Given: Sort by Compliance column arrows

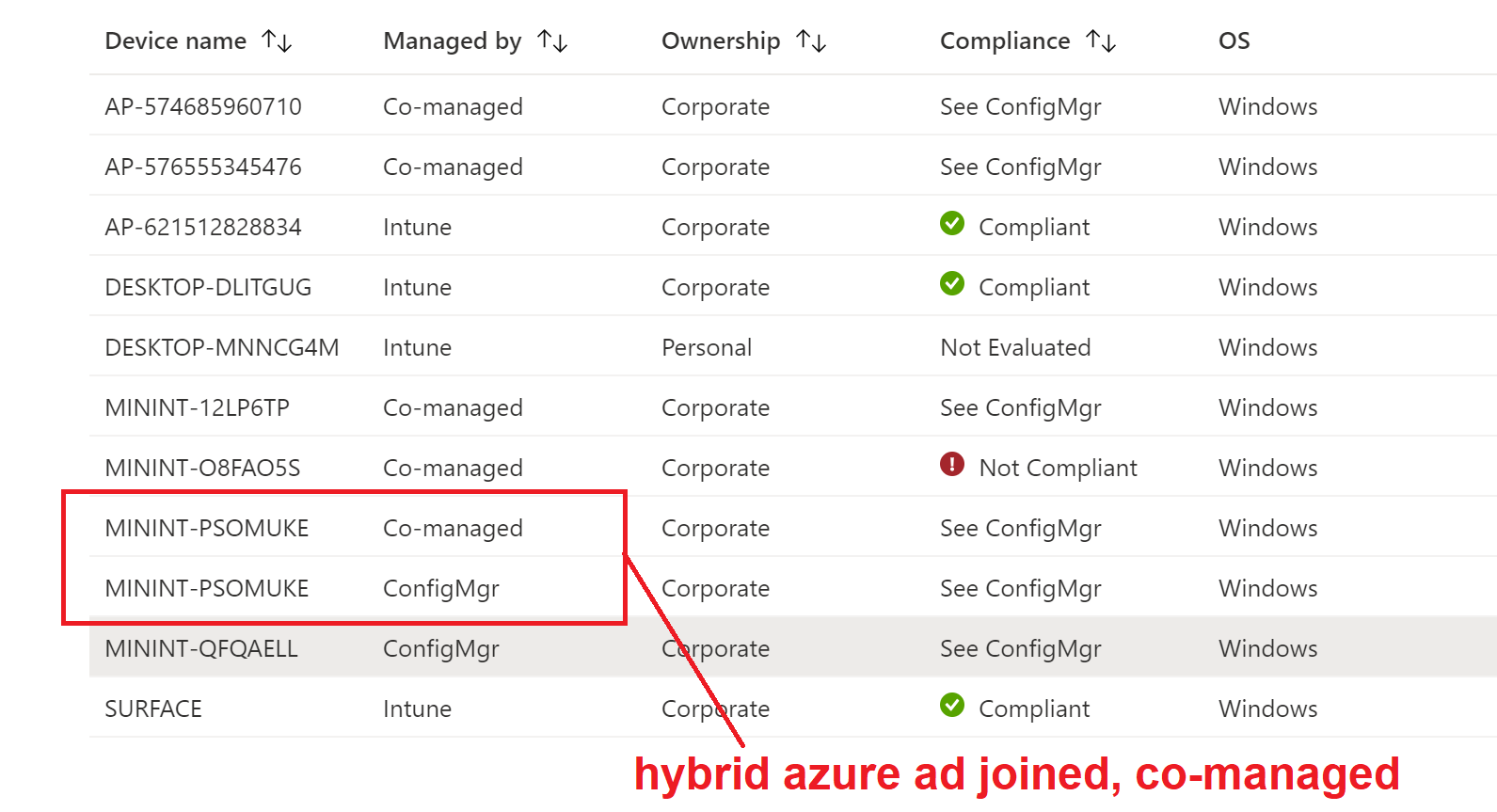Looking at the screenshot, I should click(x=1101, y=40).
